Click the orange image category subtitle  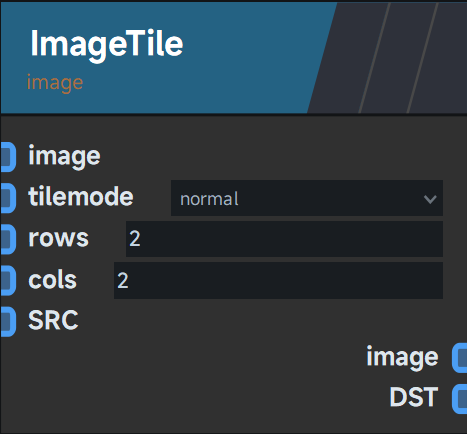tap(55, 82)
